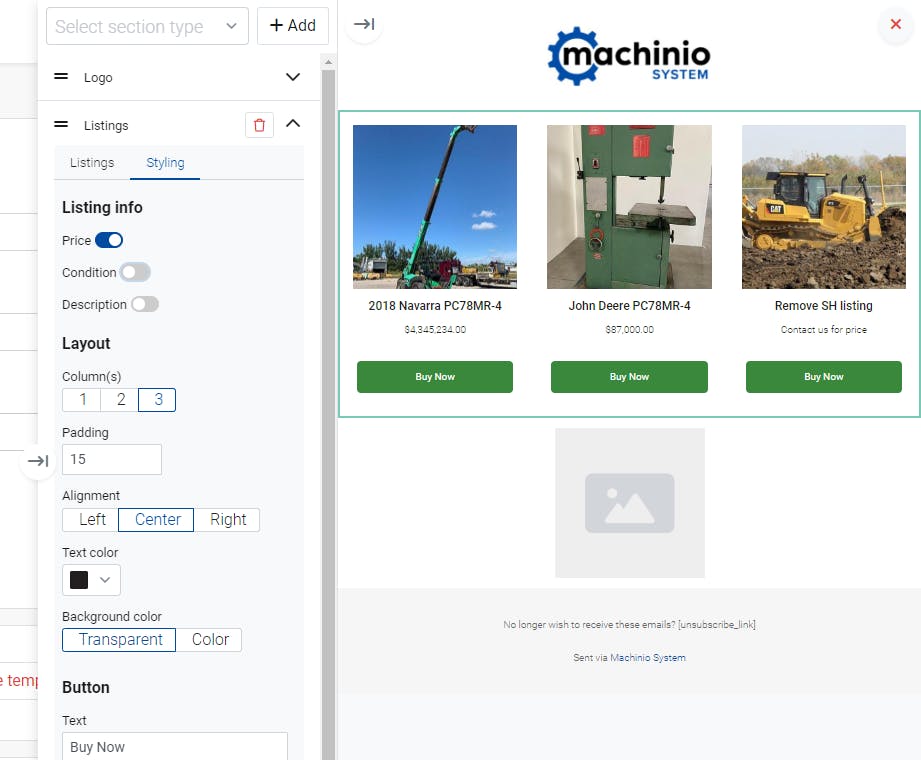921x760 pixels.
Task: Expand the Logo section chevron
Action: [x=292, y=77]
